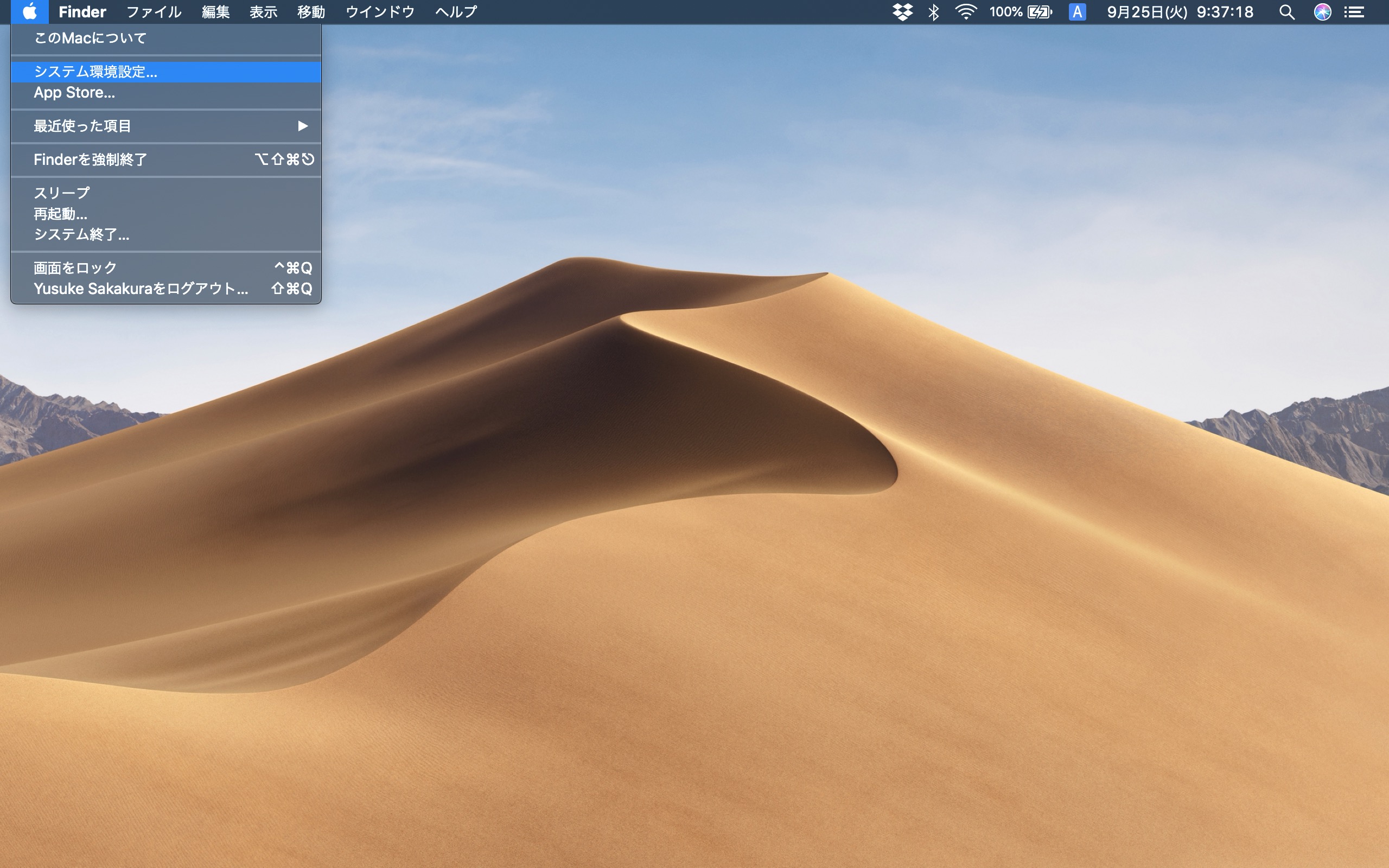Open the Finder menu
Image resolution: width=1389 pixels, height=868 pixels.
pos(82,12)
